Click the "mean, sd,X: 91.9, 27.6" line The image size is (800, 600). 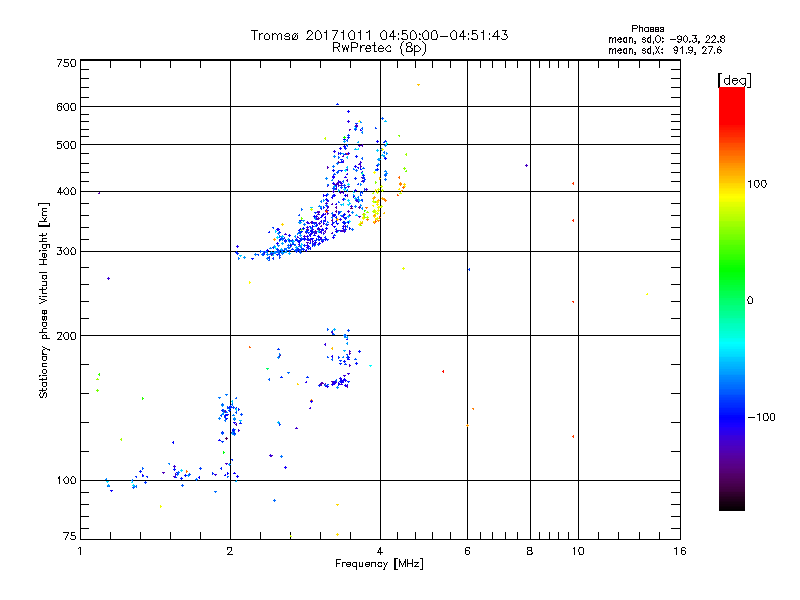click(x=665, y=50)
